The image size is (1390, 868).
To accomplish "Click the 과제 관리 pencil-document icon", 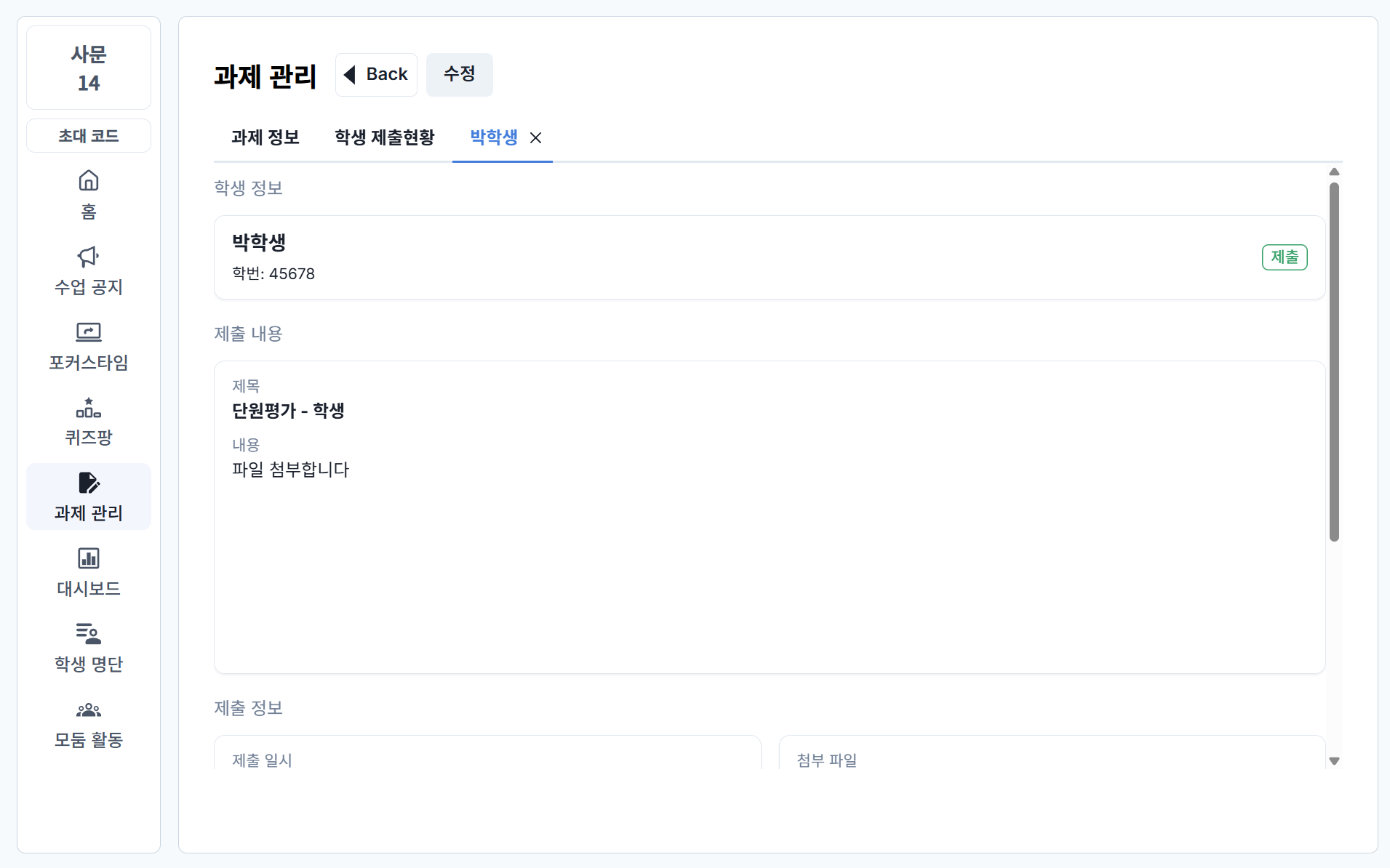I will (89, 483).
